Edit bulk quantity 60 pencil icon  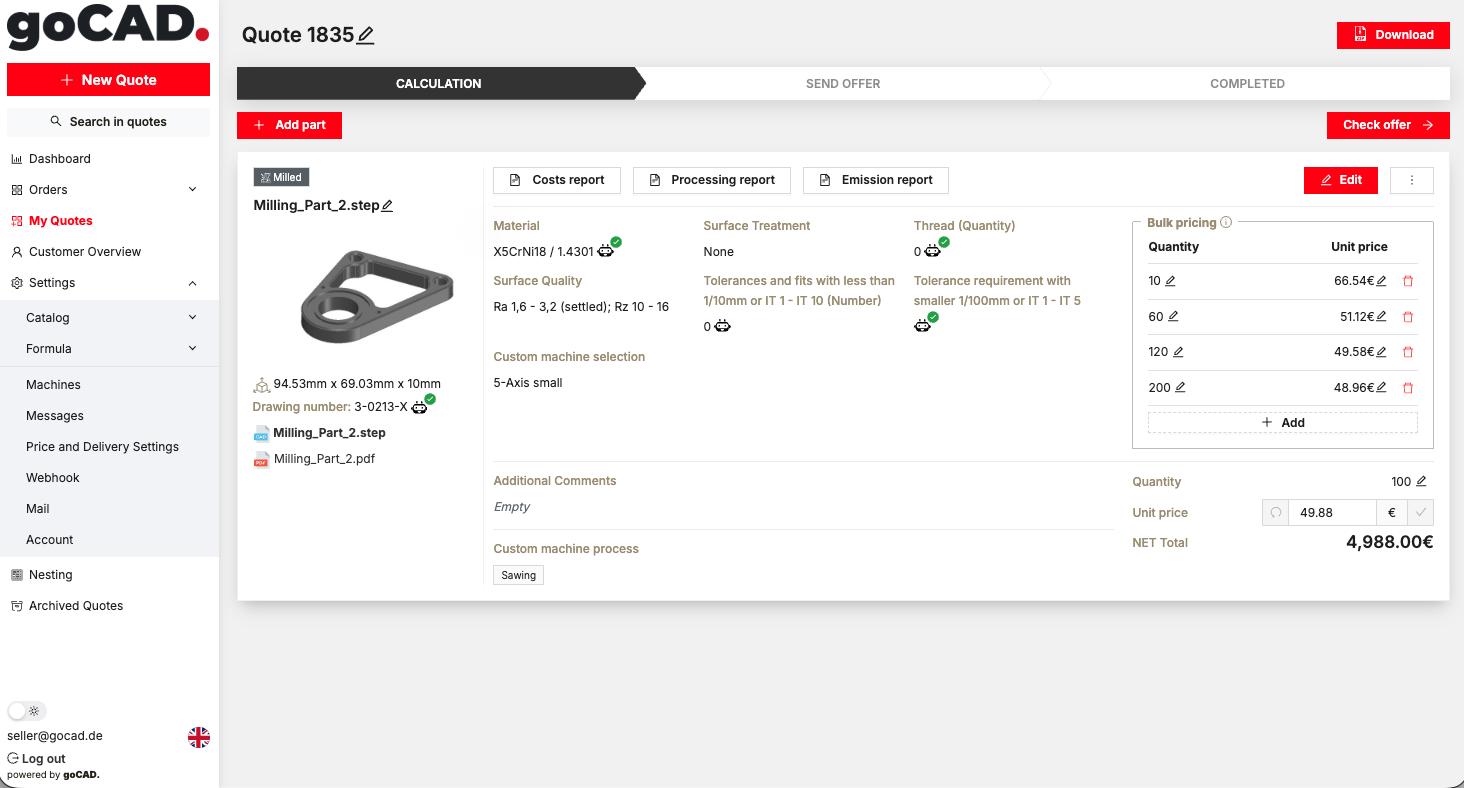tap(1174, 316)
